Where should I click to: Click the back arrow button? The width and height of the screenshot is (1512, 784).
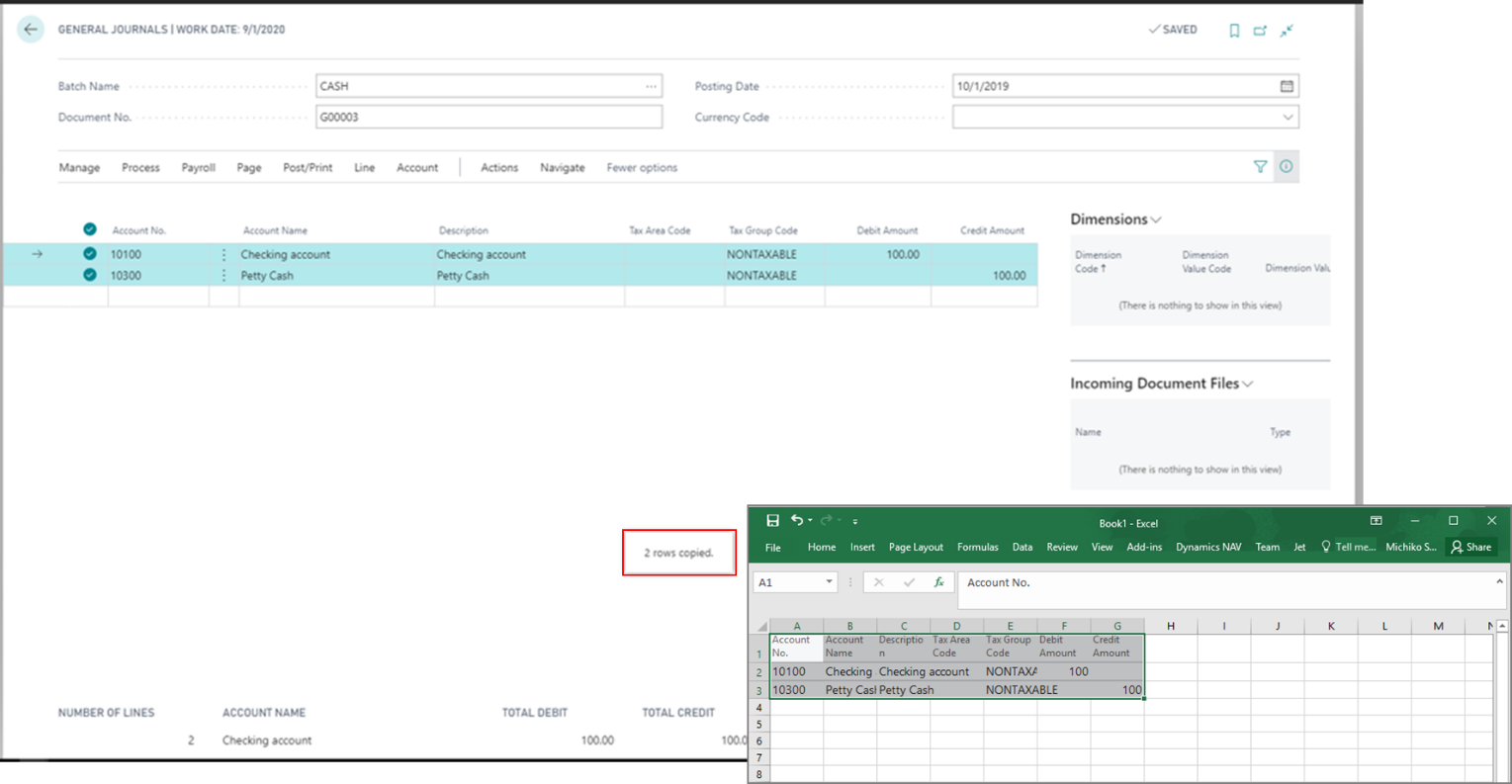coord(31,30)
